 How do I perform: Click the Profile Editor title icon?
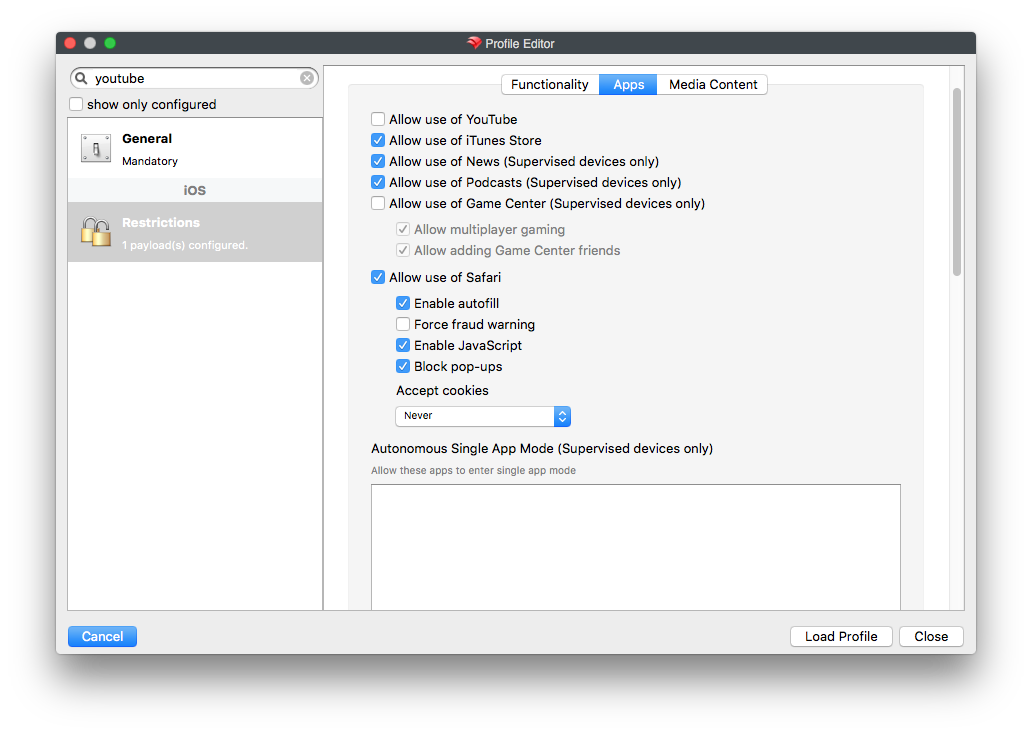474,43
